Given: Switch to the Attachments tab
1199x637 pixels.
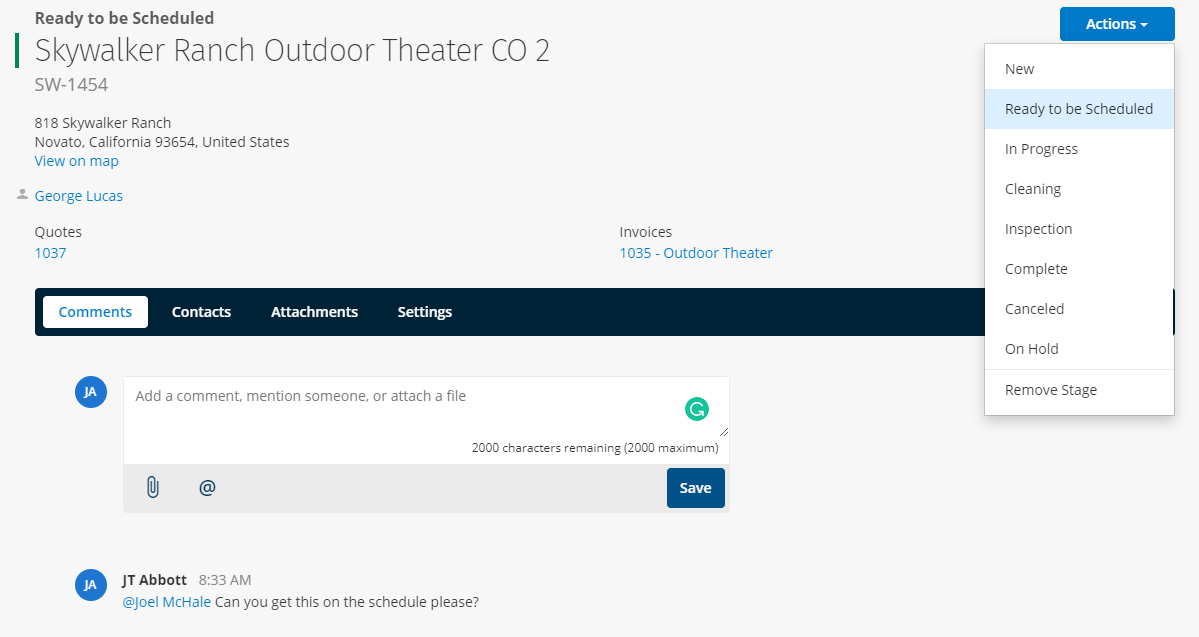Looking at the screenshot, I should (x=314, y=312).
